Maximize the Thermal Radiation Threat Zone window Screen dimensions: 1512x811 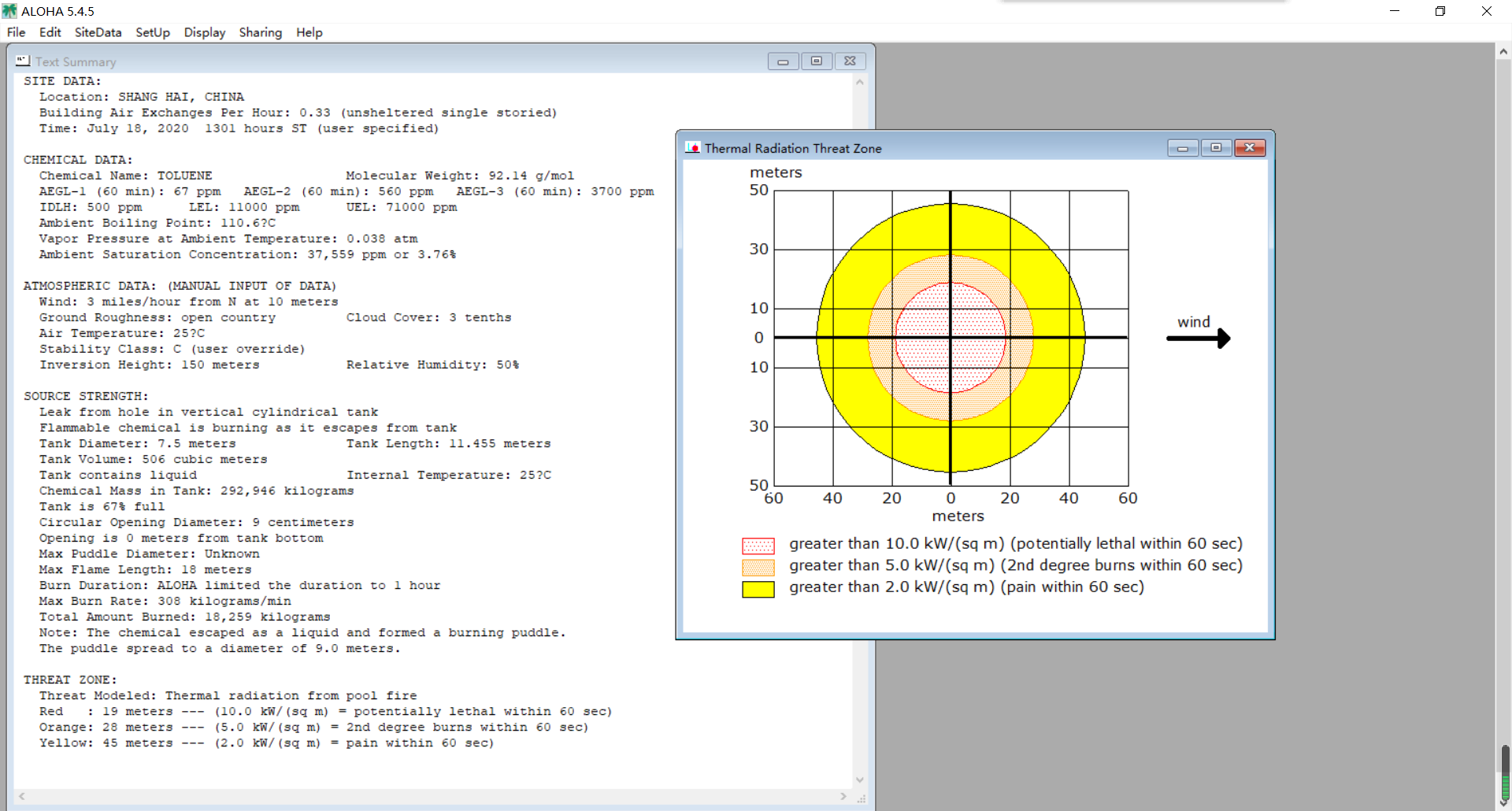tap(1217, 148)
